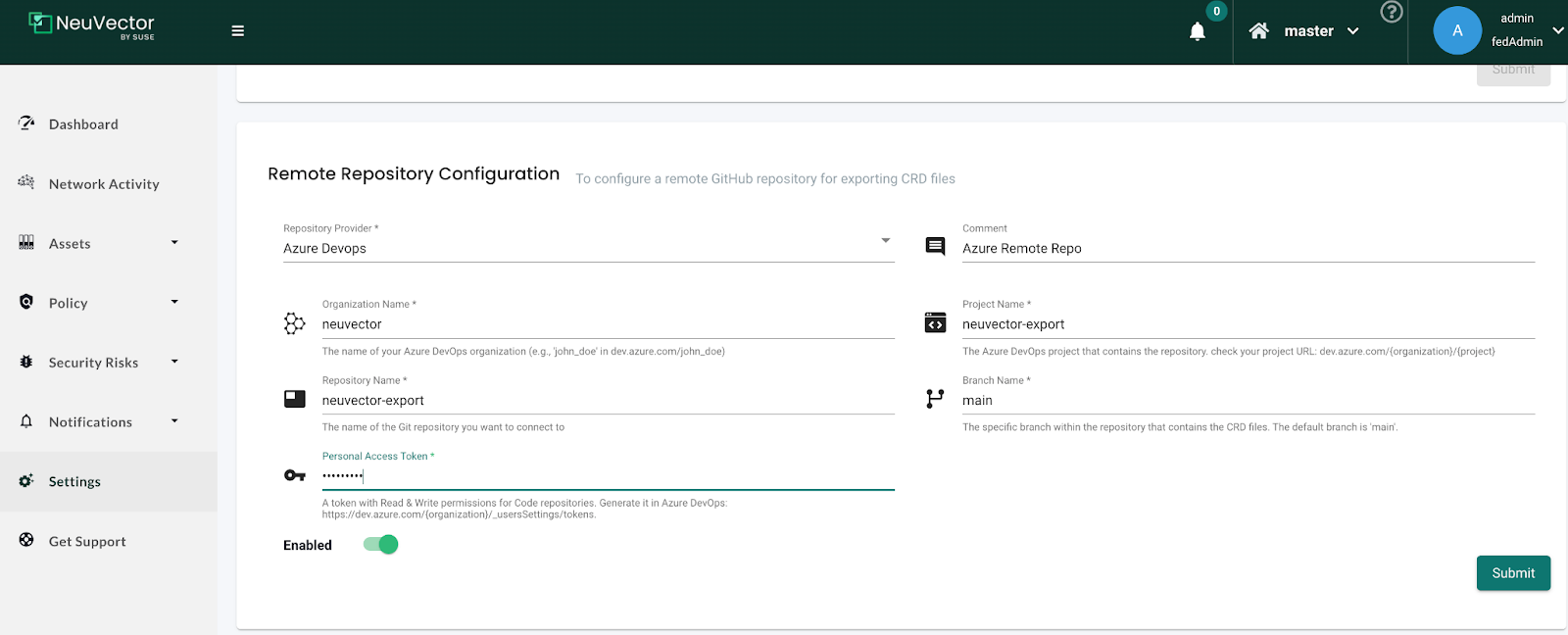
Task: Open the Security Risks menu item
Action: 93,363
